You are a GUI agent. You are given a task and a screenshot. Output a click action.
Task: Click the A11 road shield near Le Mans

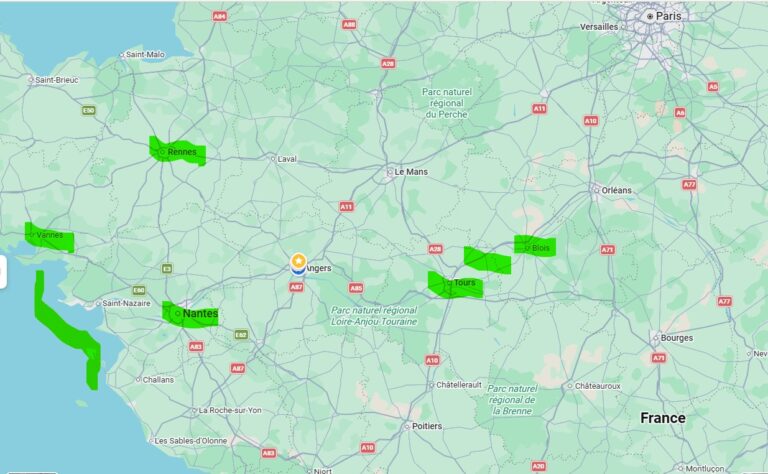click(346, 207)
